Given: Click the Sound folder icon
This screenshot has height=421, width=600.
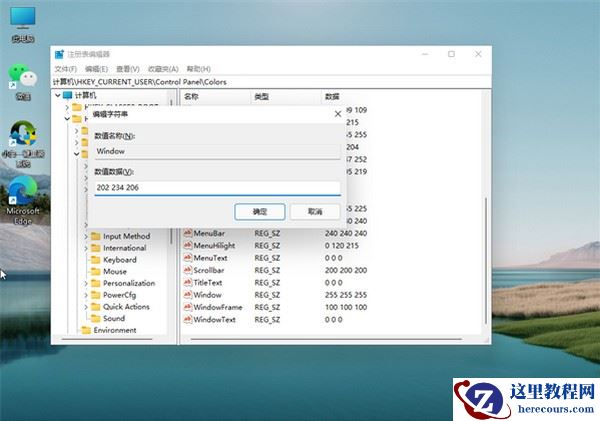Looking at the screenshot, I should tap(96, 318).
